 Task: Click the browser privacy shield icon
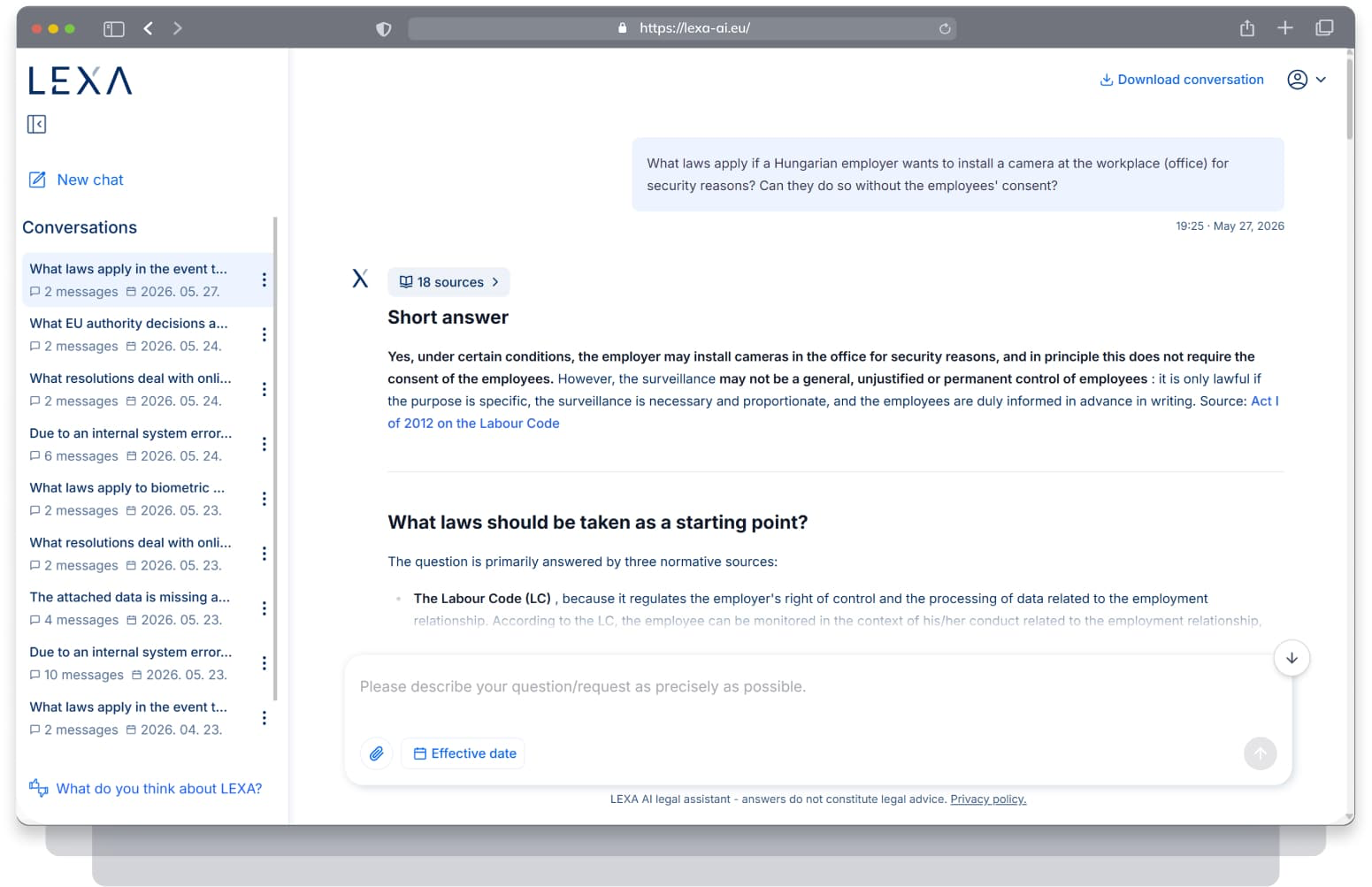tap(383, 29)
